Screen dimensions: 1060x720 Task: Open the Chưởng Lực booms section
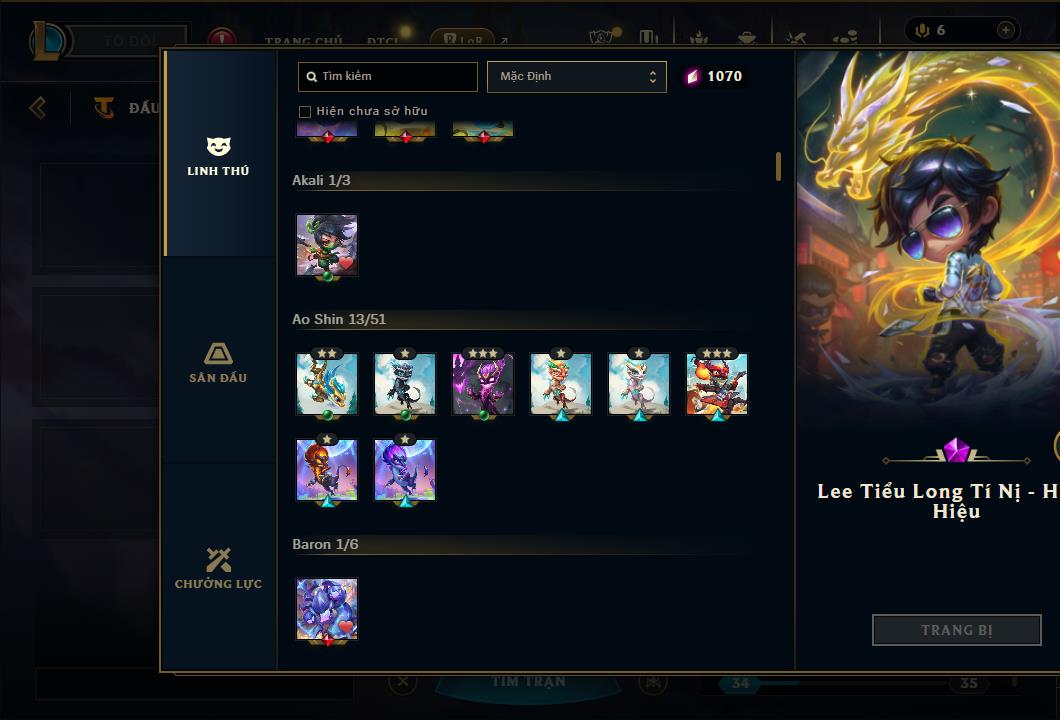(x=218, y=569)
